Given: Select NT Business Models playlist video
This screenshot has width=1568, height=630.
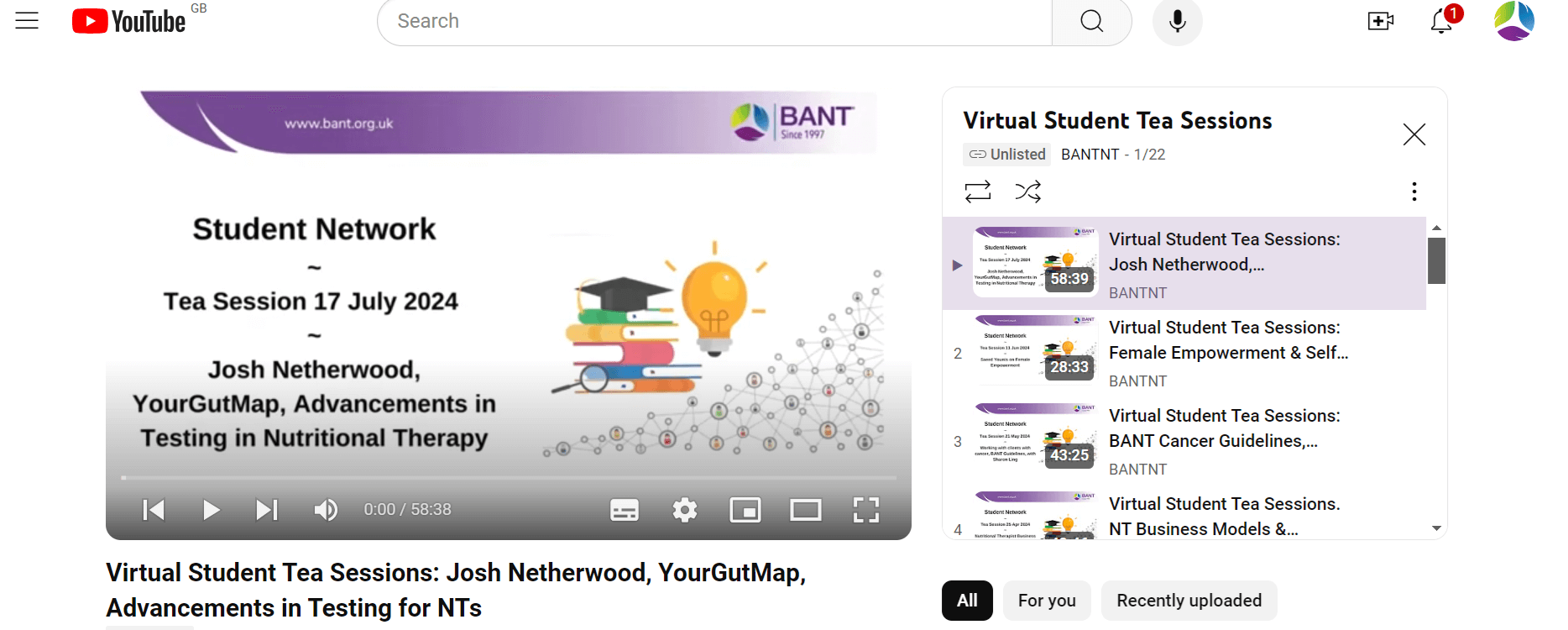Looking at the screenshot, I should (1184, 513).
